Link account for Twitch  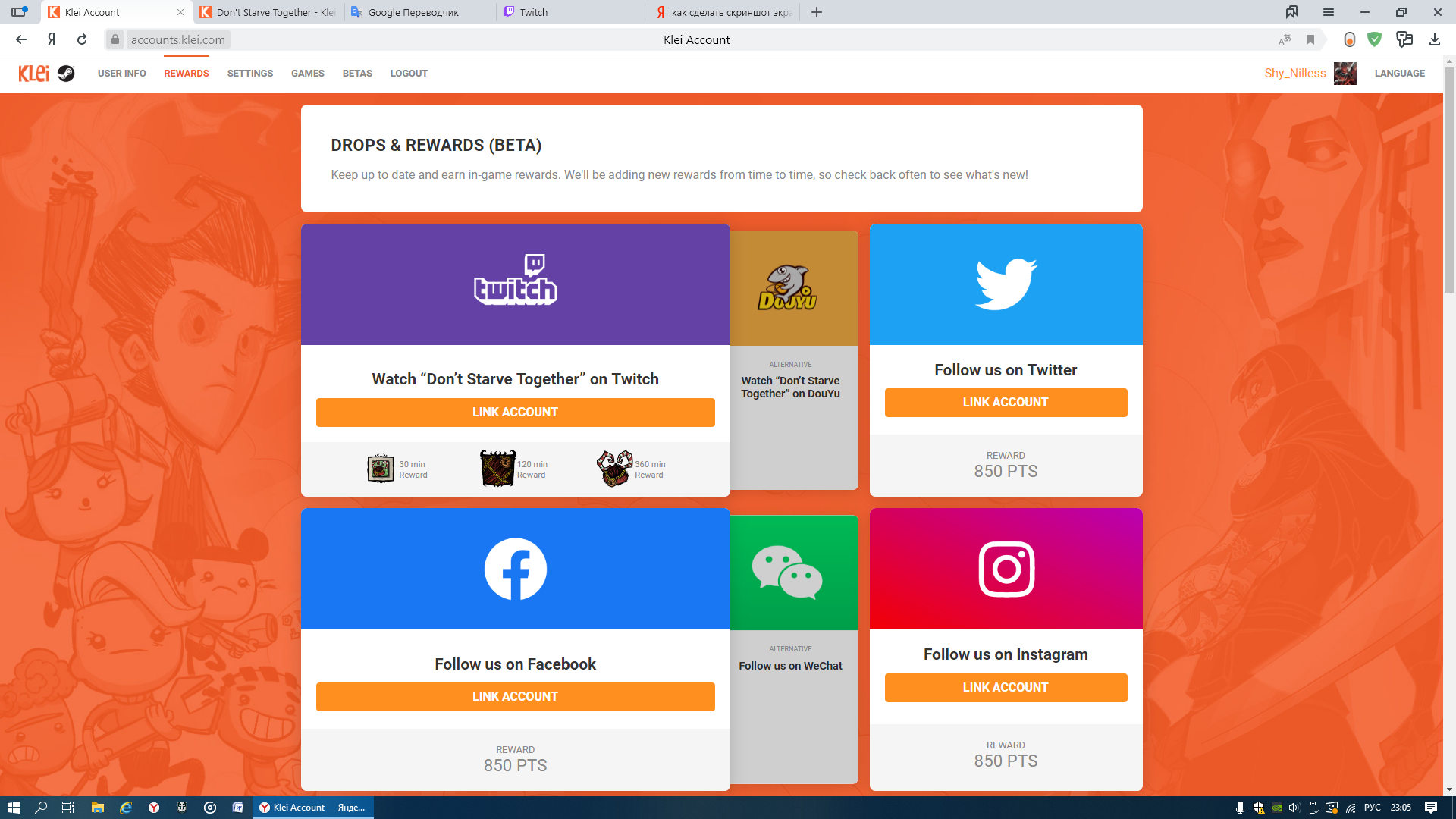tap(515, 412)
